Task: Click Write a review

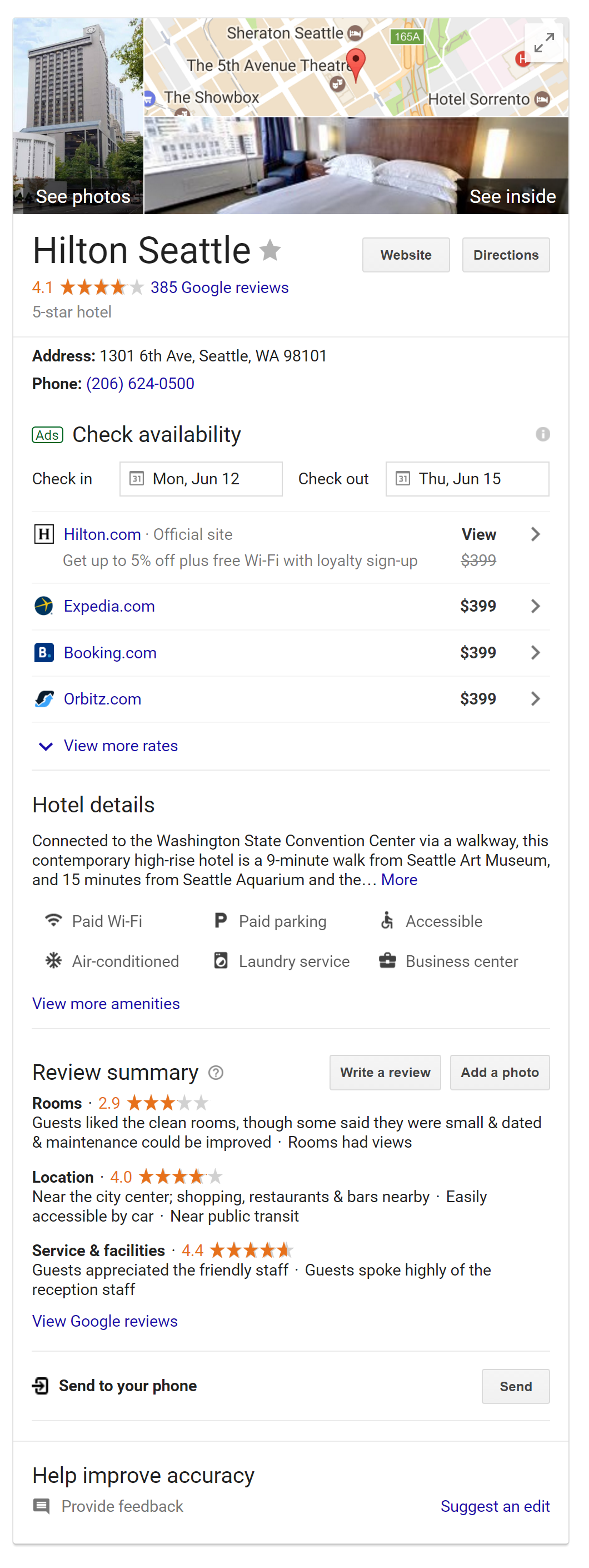Action: click(385, 1073)
